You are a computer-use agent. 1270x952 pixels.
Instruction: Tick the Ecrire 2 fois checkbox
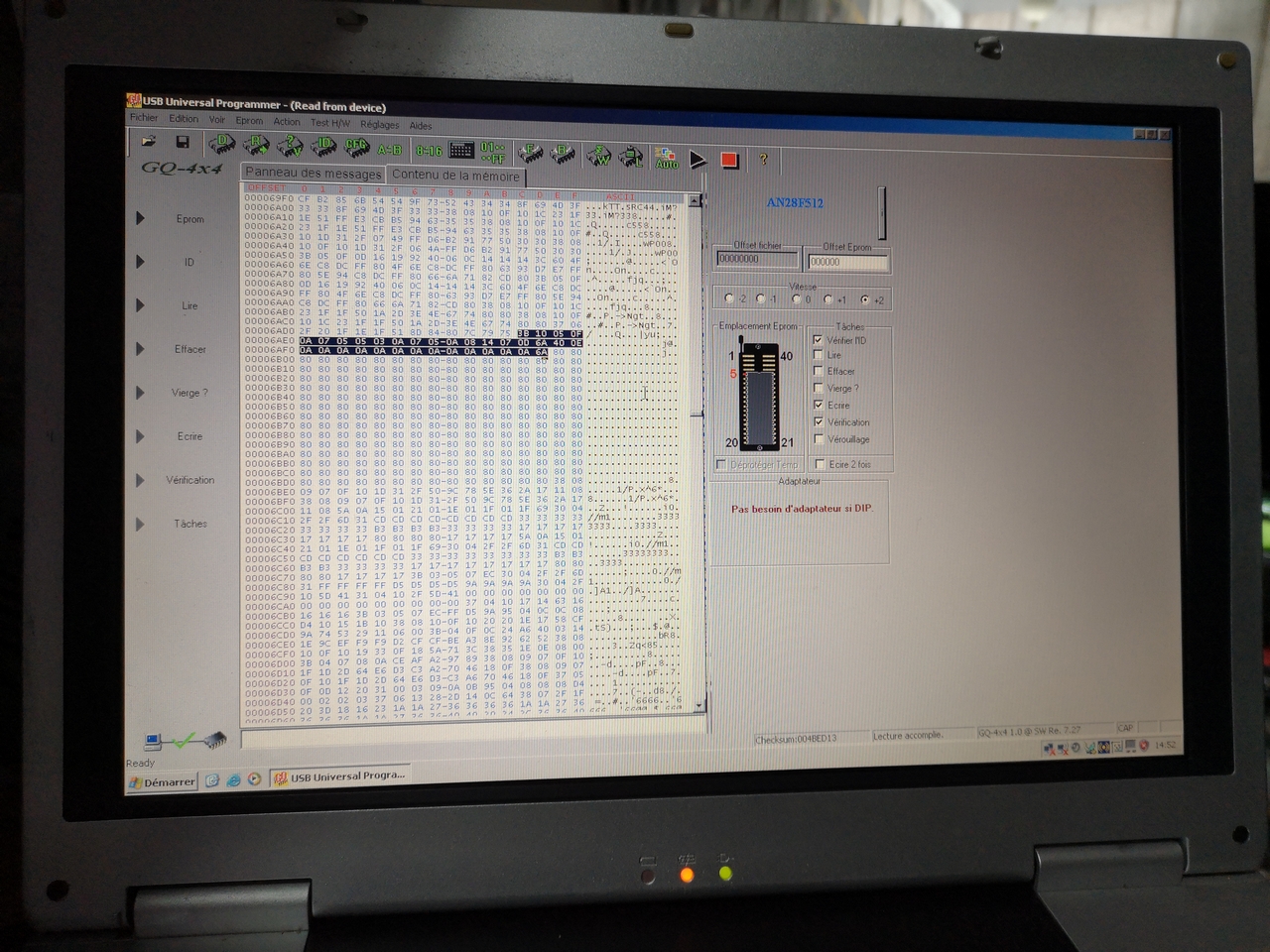tap(820, 463)
